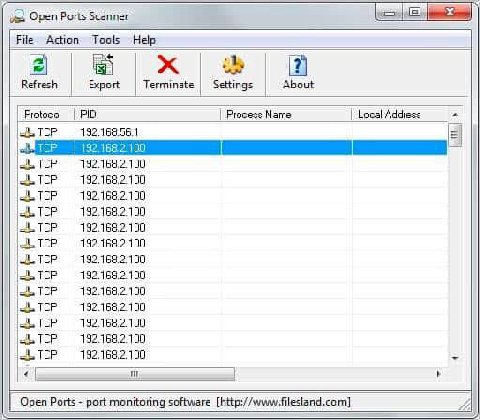Open the File menu
Screen dimensions: 480x420
[x=25, y=40]
